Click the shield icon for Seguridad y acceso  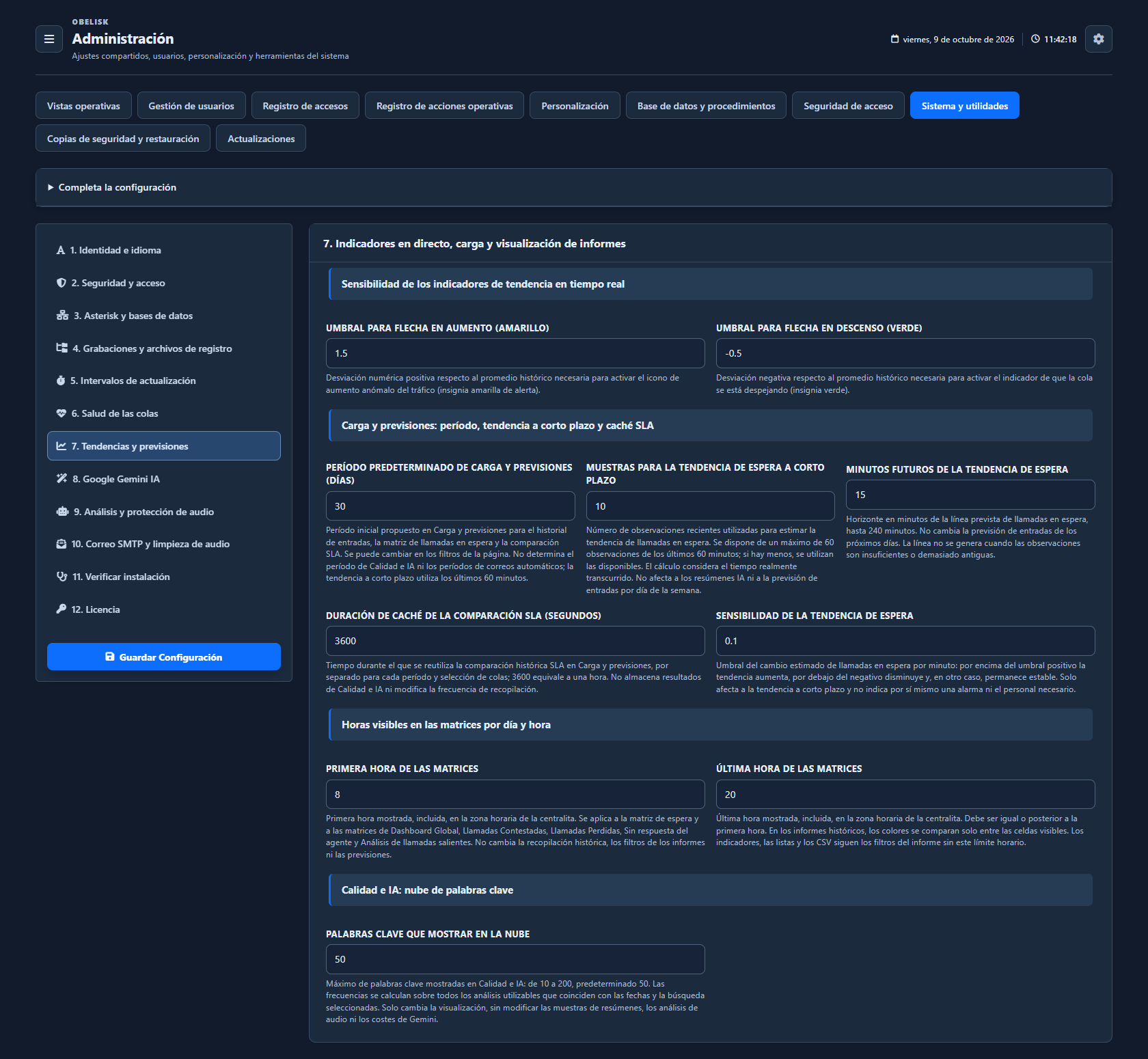coord(61,283)
